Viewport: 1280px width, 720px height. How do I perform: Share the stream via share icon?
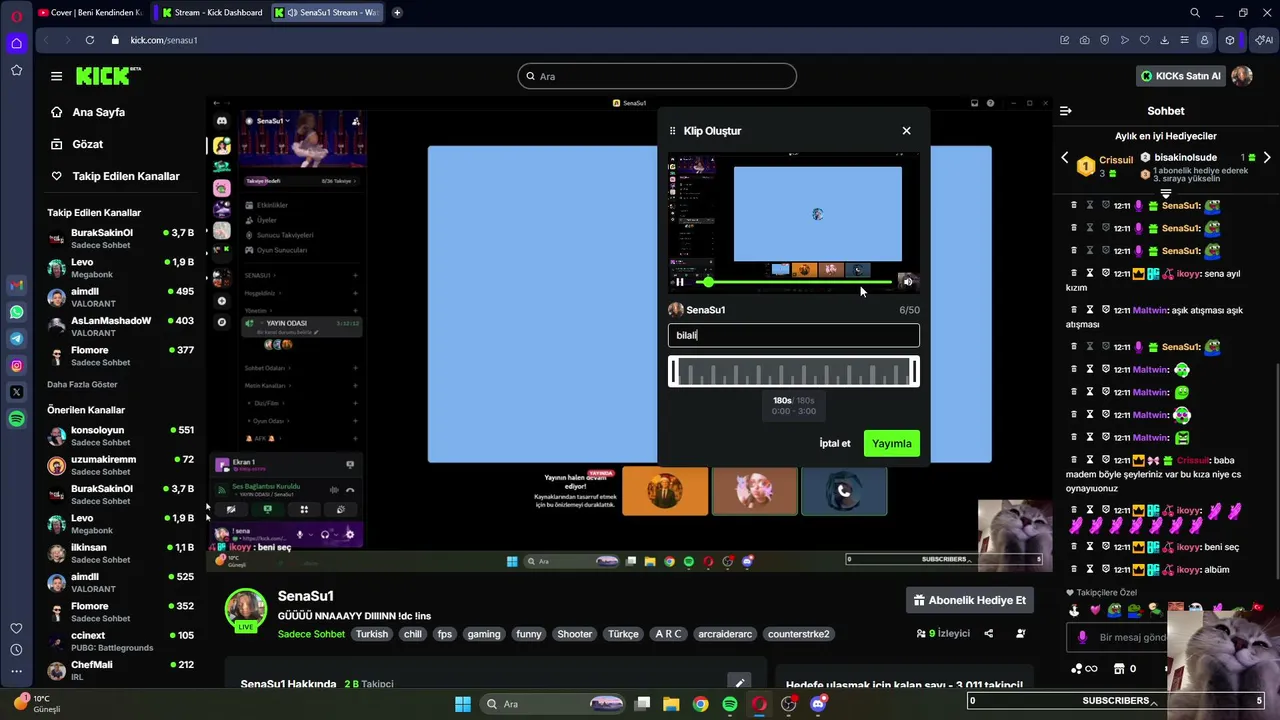point(988,633)
